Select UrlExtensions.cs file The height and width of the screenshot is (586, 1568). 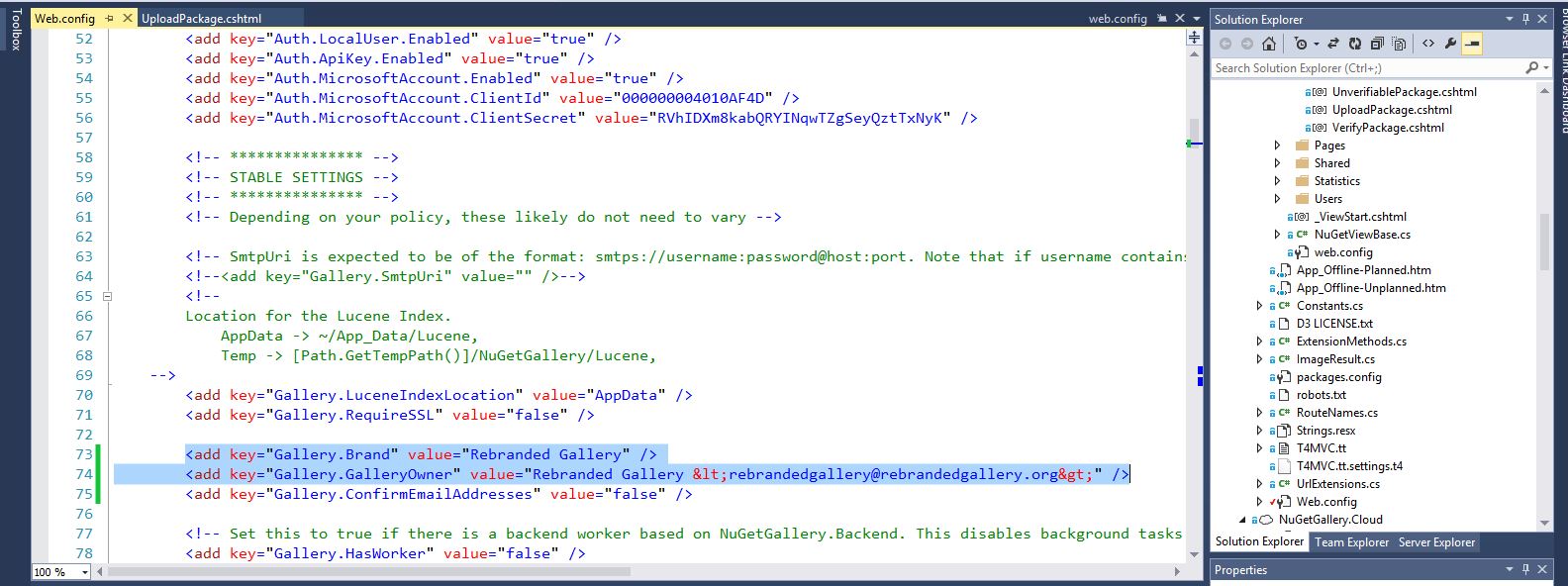pos(1337,484)
